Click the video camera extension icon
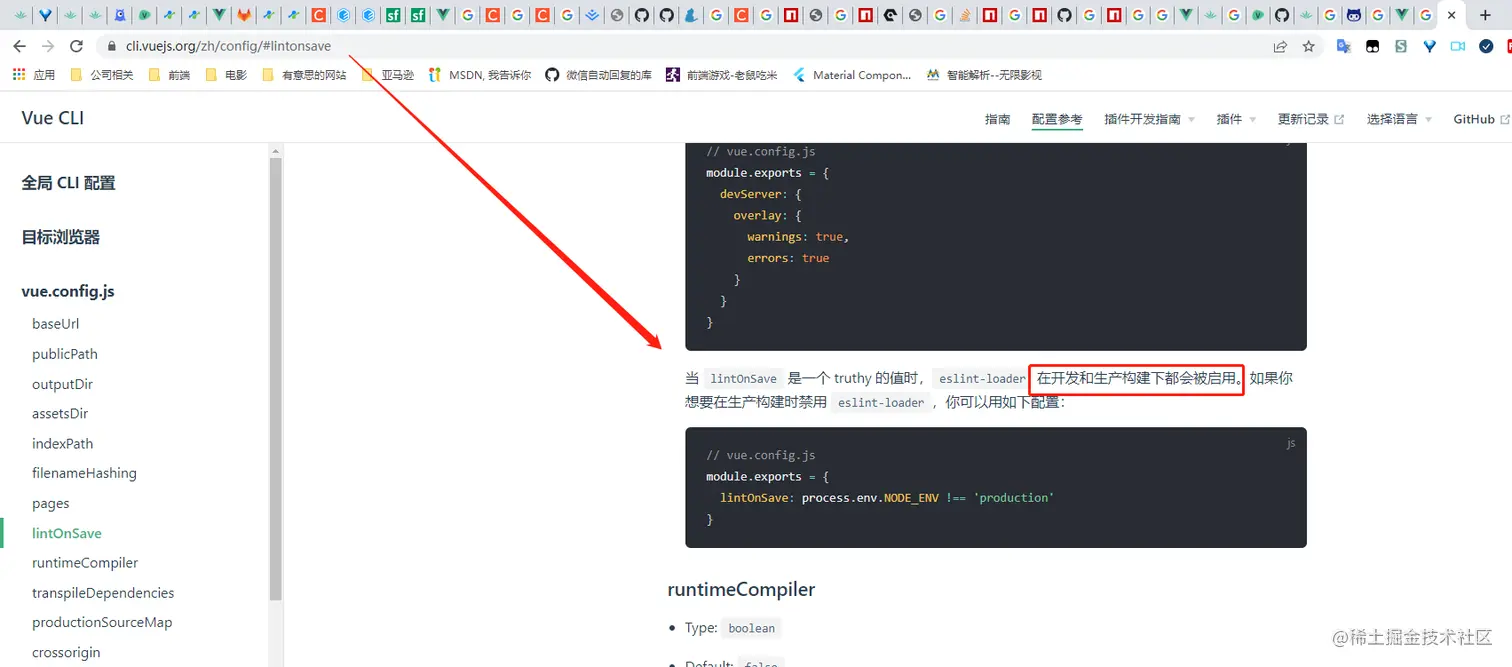Viewport: 1512px width, 667px height. pyautogui.click(x=1458, y=46)
